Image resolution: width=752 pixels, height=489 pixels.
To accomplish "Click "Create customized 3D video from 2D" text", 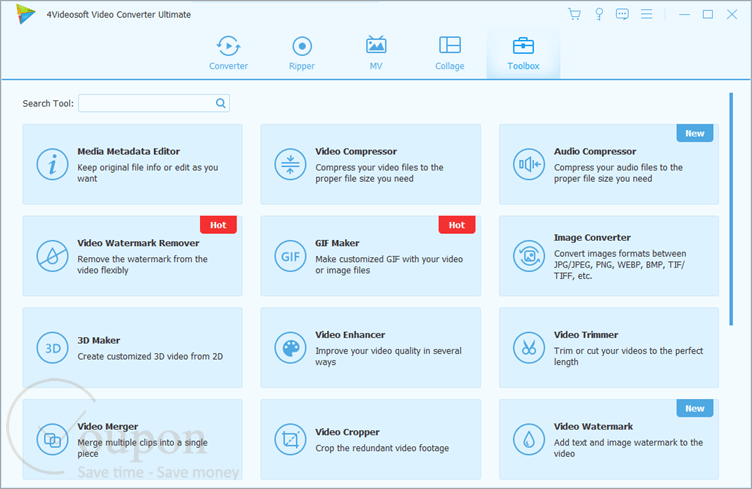I will [150, 356].
